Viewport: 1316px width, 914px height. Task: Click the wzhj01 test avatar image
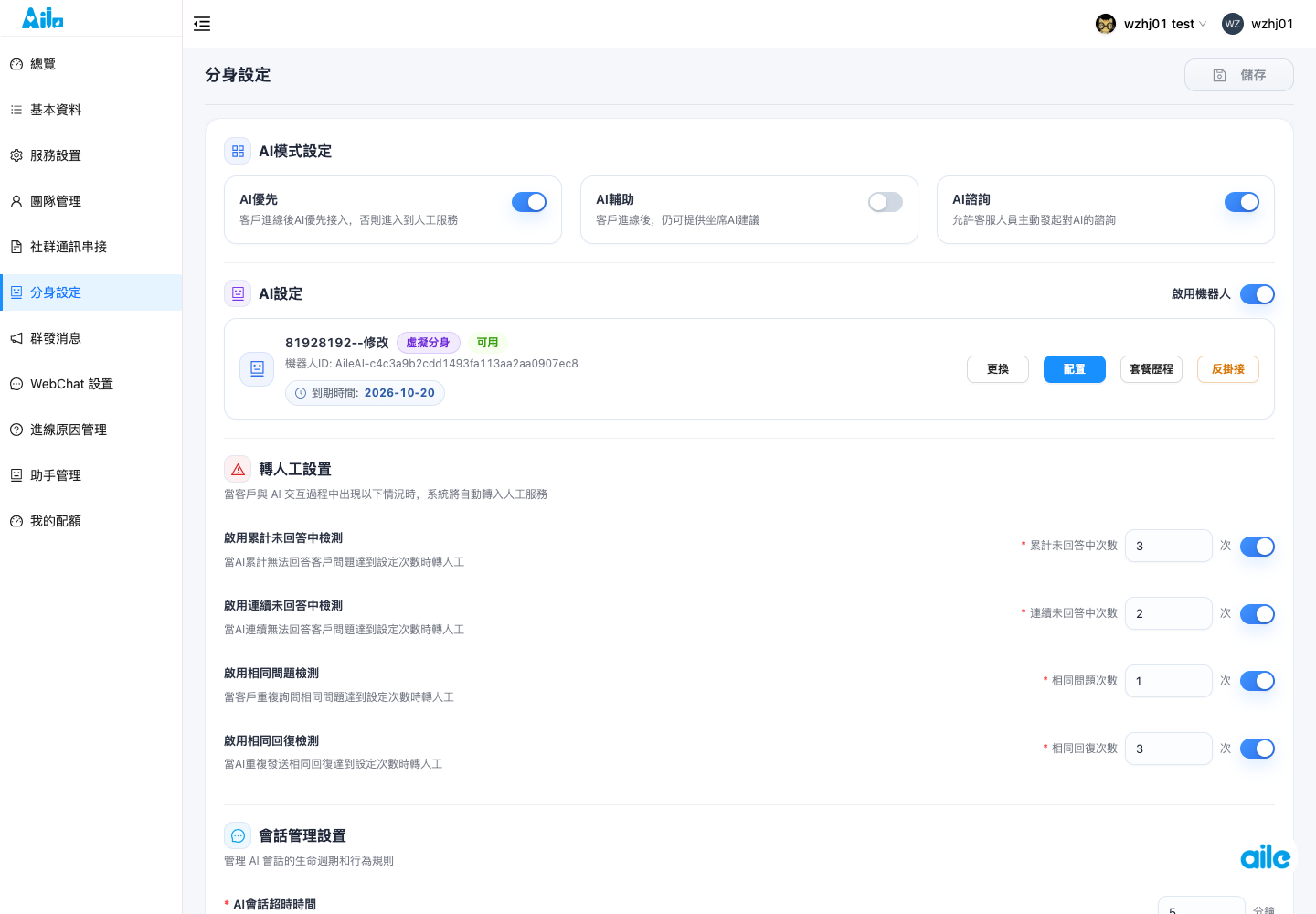pos(1106,24)
